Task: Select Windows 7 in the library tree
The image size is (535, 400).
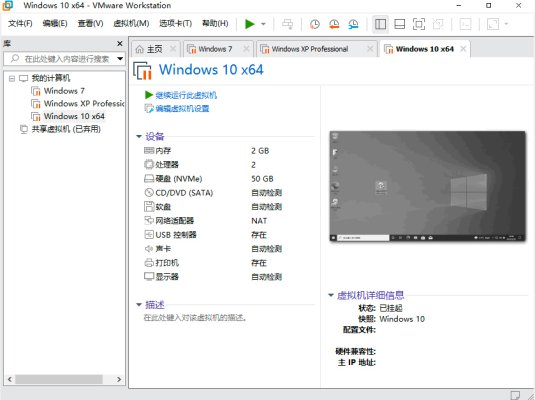Action: pyautogui.click(x=58, y=91)
